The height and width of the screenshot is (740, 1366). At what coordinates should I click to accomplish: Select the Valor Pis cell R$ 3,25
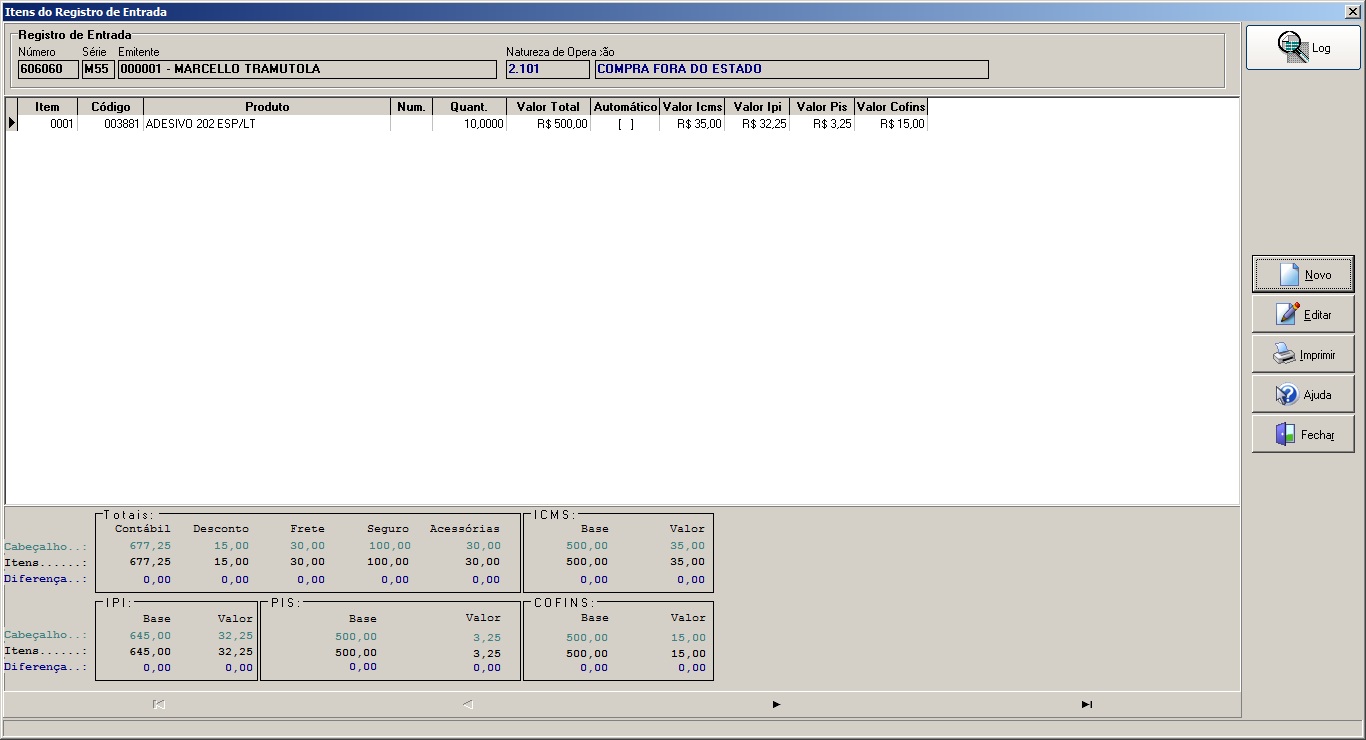click(822, 124)
